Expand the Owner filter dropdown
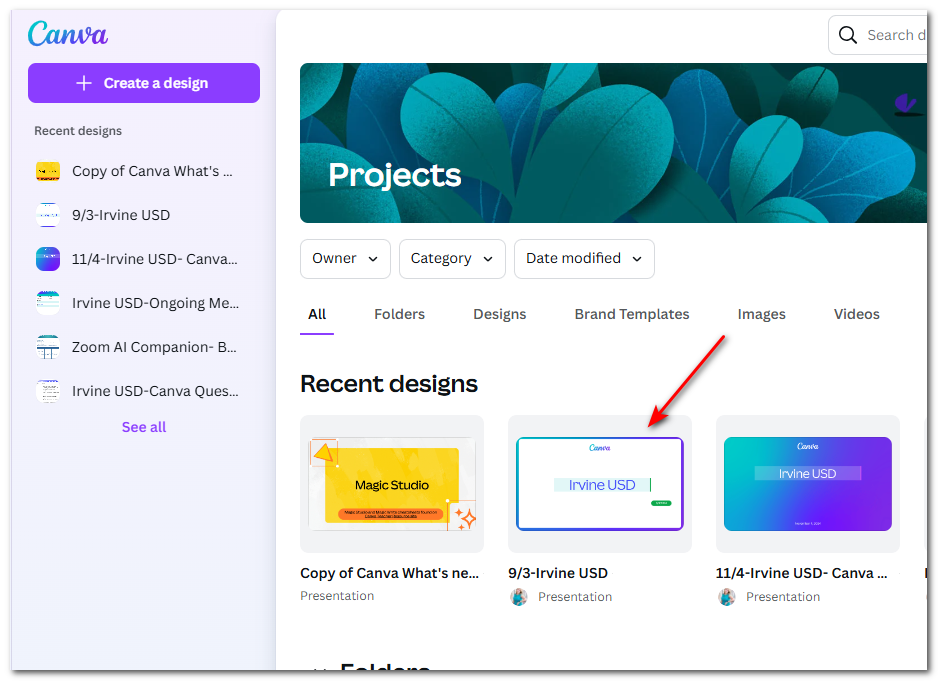 345,259
